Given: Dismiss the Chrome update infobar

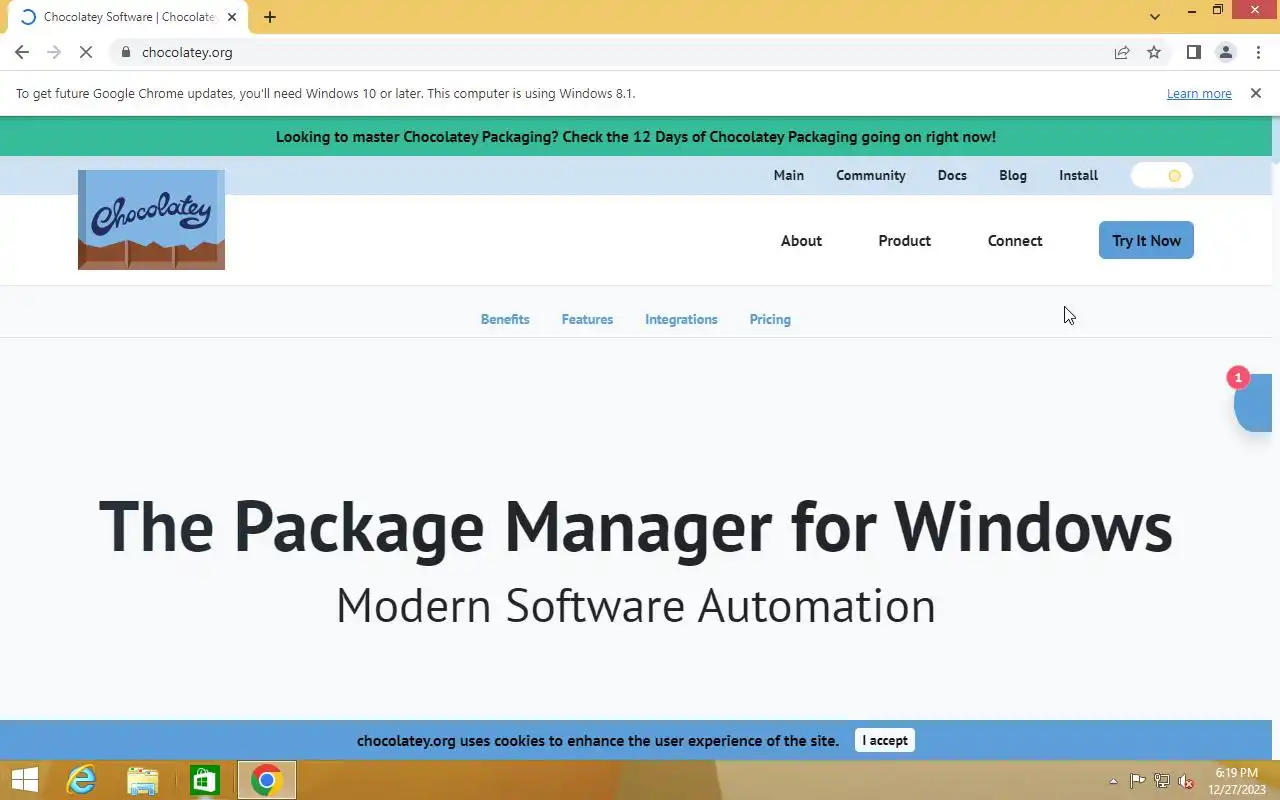Looking at the screenshot, I should point(1255,93).
